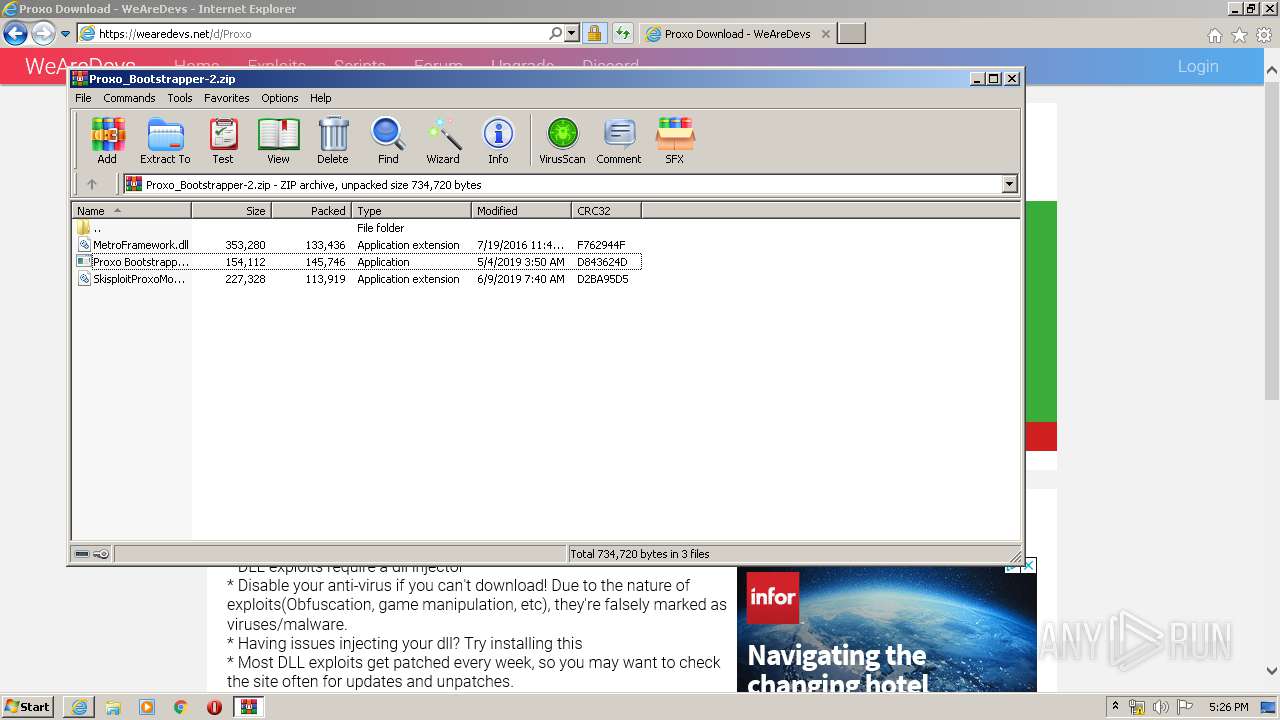1280x720 pixels.
Task: Click the volume speaker tray icon
Action: click(x=1160, y=707)
